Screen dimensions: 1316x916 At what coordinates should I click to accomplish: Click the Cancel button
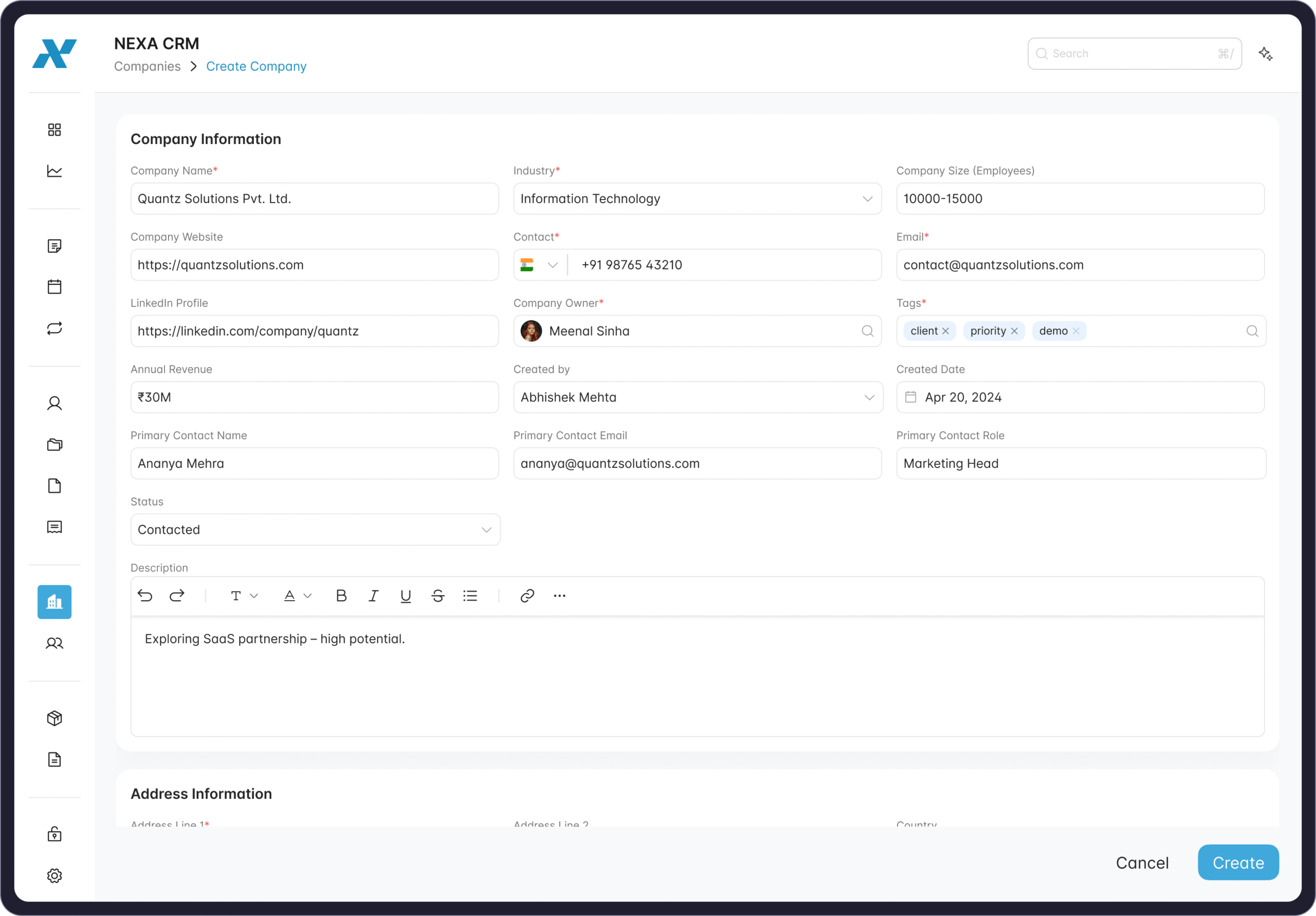1142,862
